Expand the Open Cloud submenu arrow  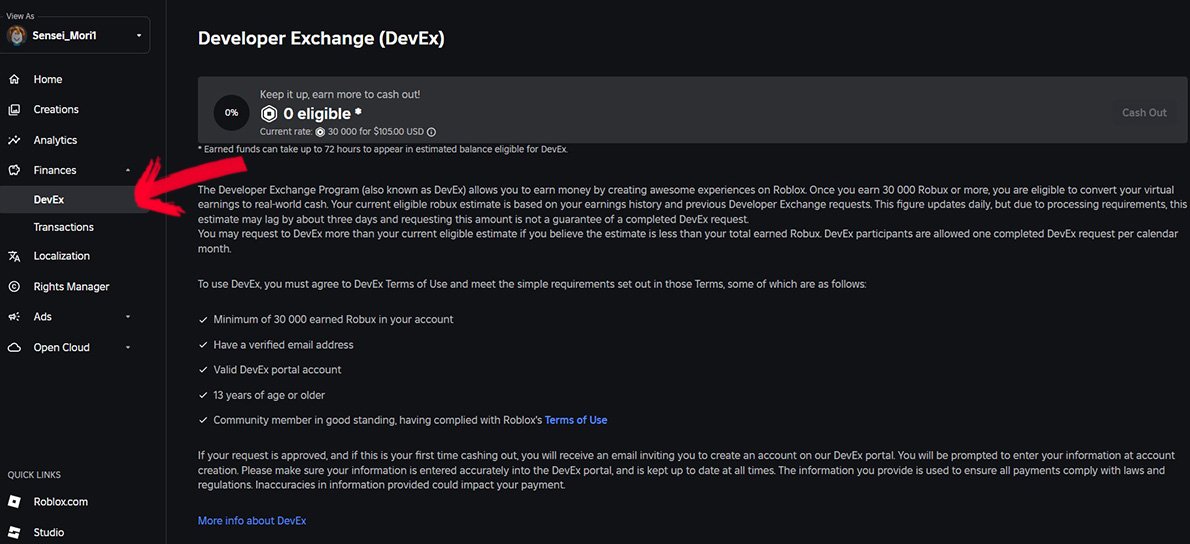pos(128,347)
